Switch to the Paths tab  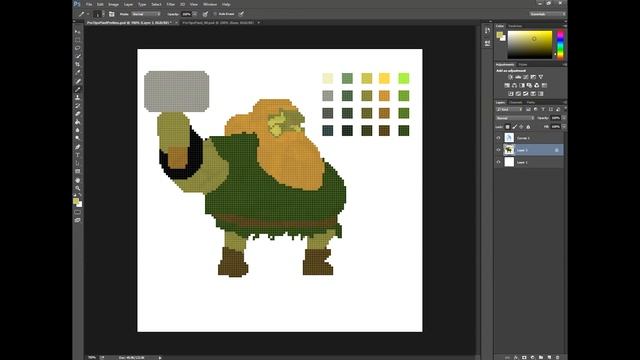click(530, 102)
